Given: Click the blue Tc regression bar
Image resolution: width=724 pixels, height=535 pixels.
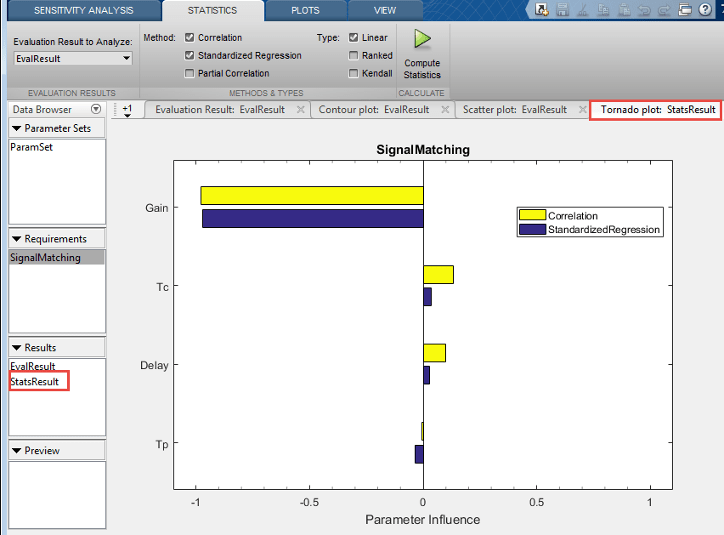Looking at the screenshot, I should [x=428, y=297].
